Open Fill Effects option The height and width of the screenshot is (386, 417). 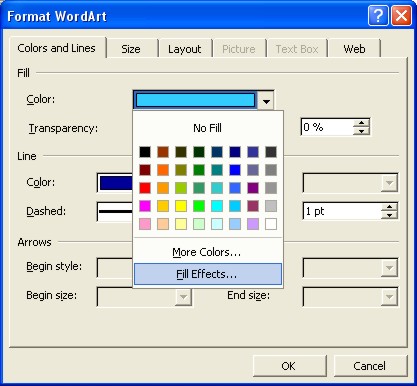(207, 274)
